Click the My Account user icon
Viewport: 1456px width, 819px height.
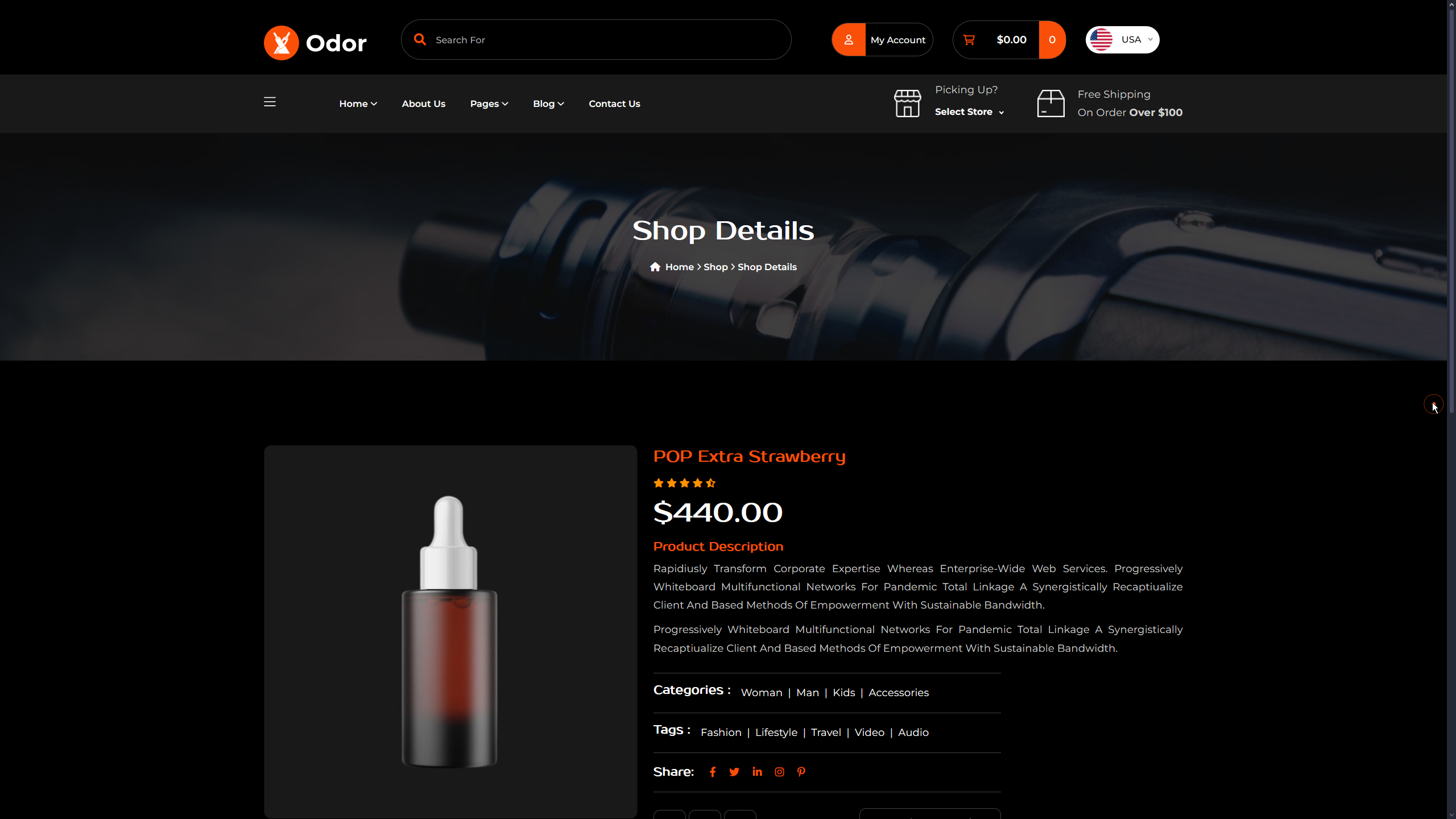tap(849, 40)
